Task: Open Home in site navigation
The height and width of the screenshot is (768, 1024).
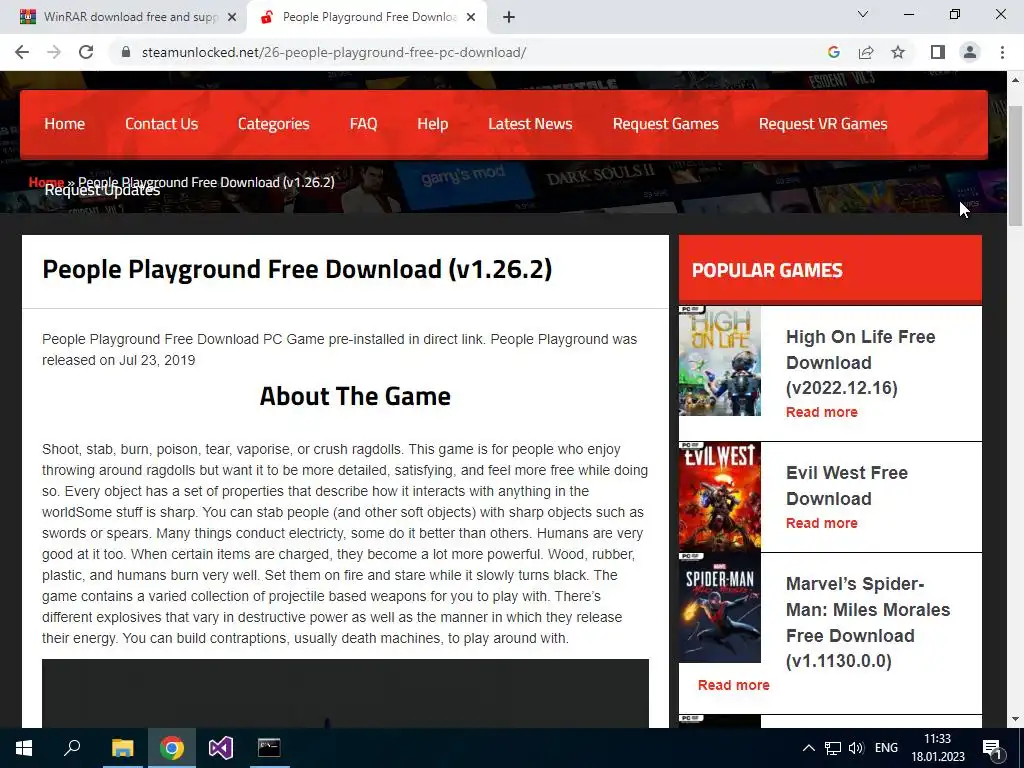Action: pyautogui.click(x=65, y=124)
